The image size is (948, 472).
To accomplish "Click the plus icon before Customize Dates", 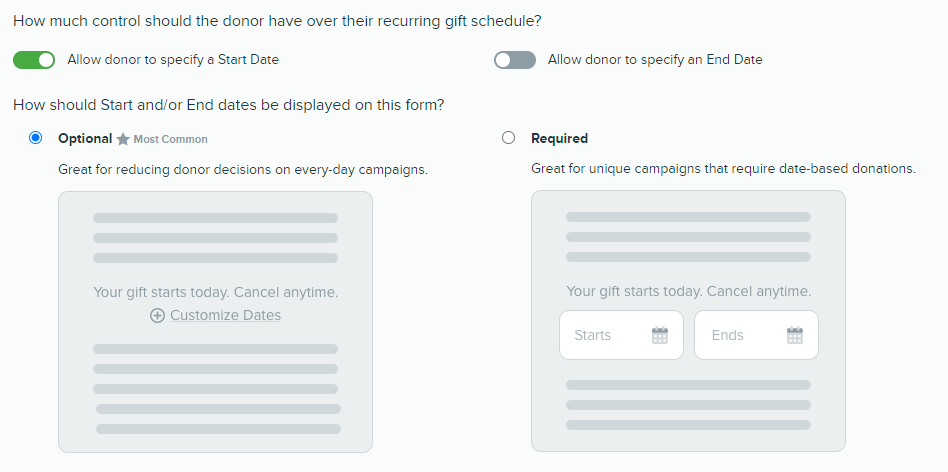I will point(157,316).
